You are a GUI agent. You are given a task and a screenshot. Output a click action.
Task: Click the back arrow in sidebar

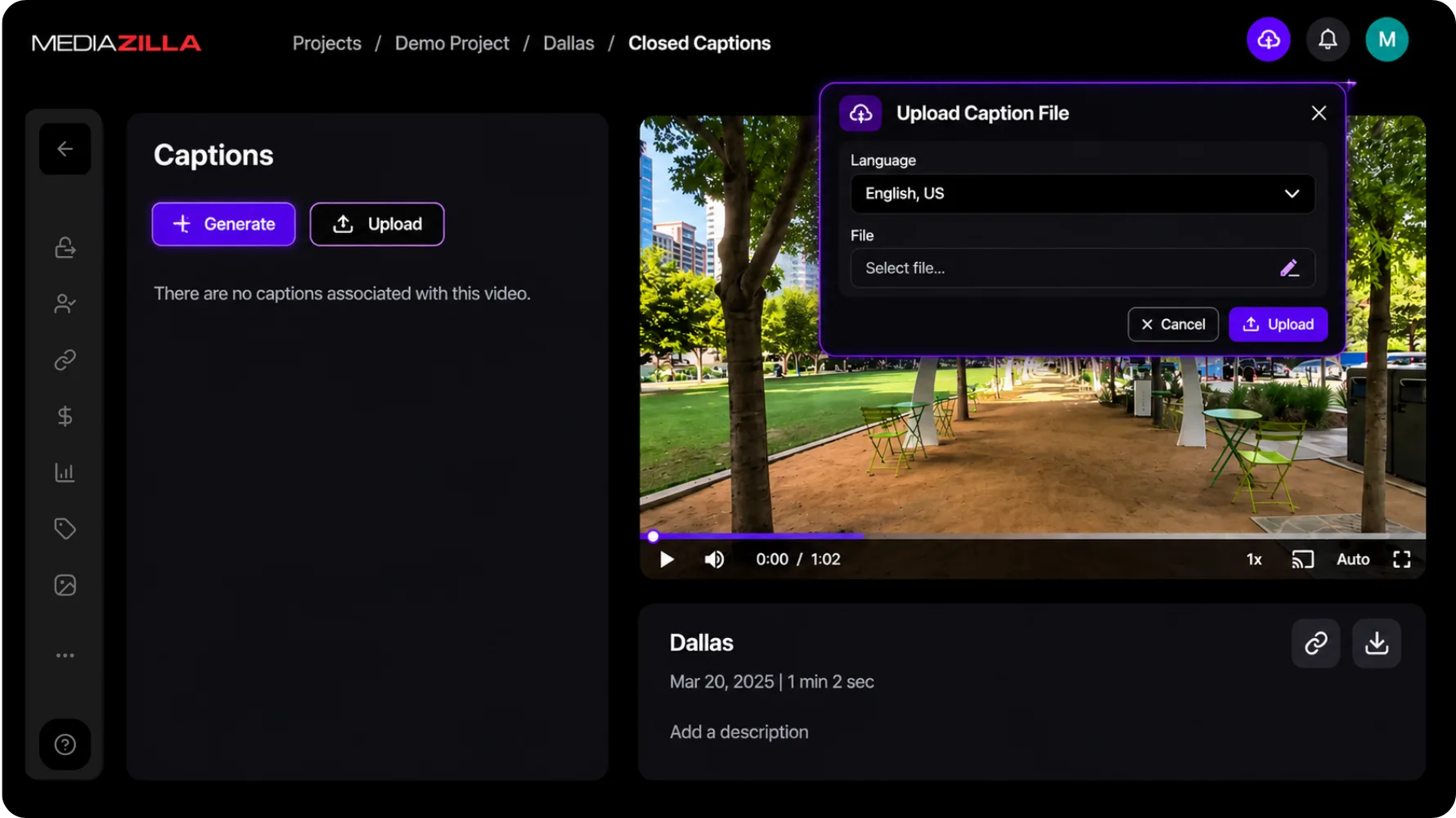click(65, 149)
